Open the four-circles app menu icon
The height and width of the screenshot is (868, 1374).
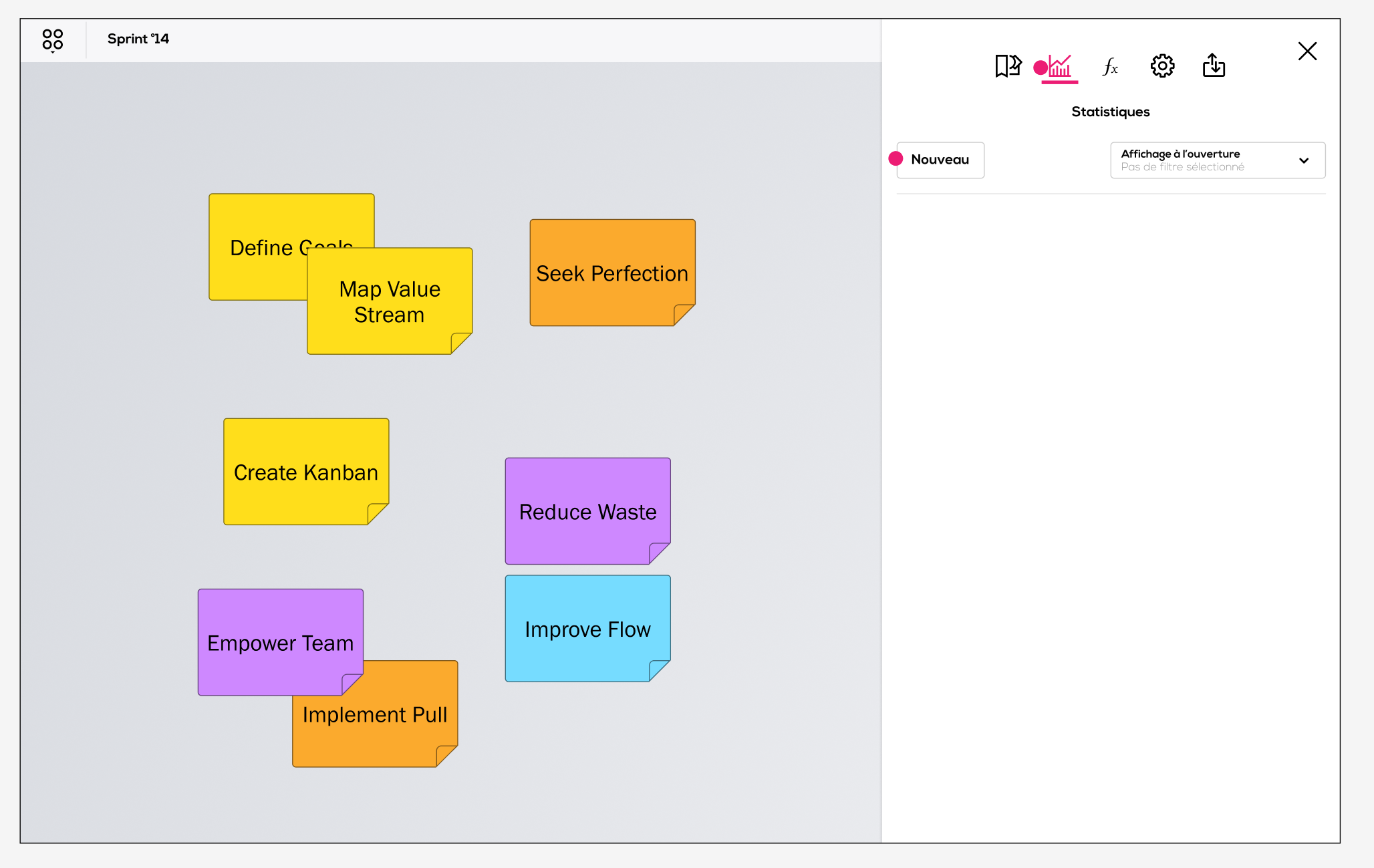pyautogui.click(x=52, y=40)
